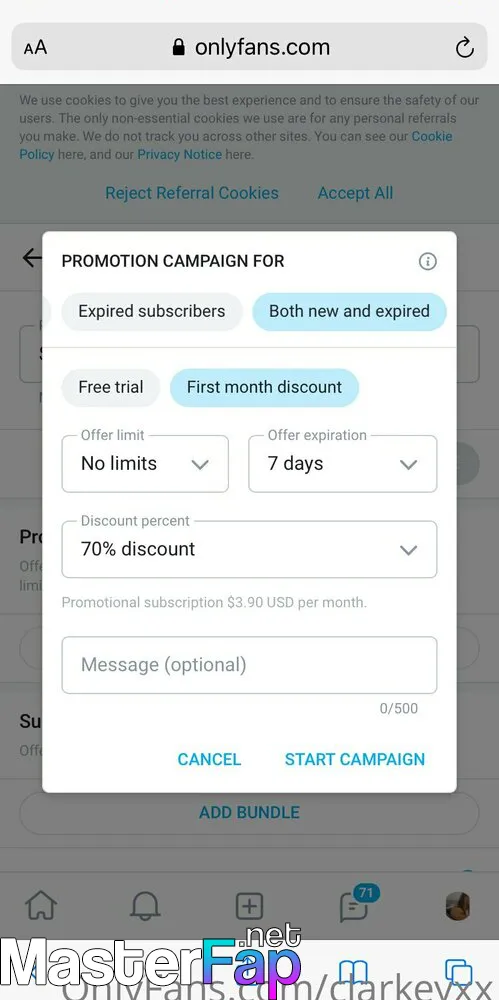Image resolution: width=499 pixels, height=1000 pixels.
Task: Tap the new post plus icon
Action: tap(250, 906)
